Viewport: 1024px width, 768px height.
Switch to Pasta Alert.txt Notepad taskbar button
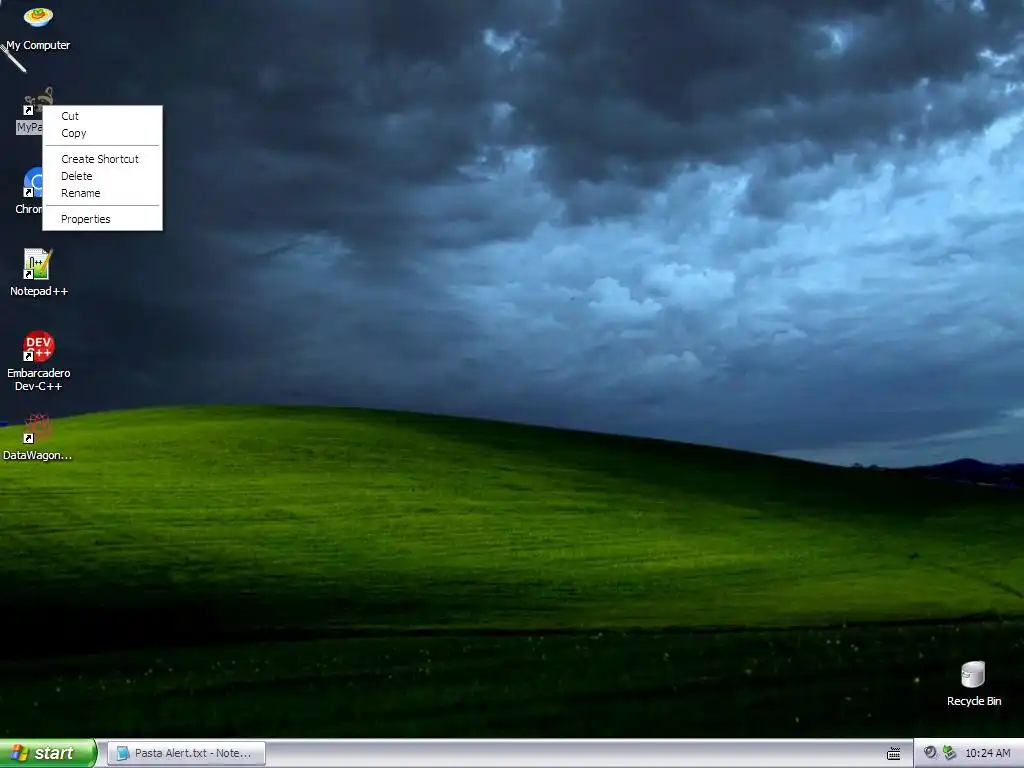pos(186,753)
